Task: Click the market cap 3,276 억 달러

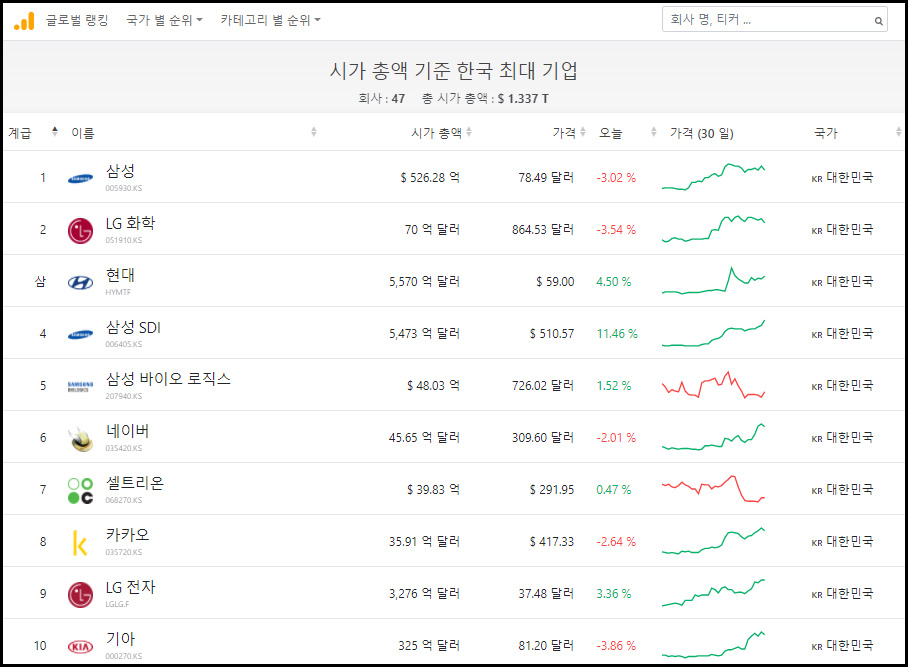Action: [x=424, y=593]
